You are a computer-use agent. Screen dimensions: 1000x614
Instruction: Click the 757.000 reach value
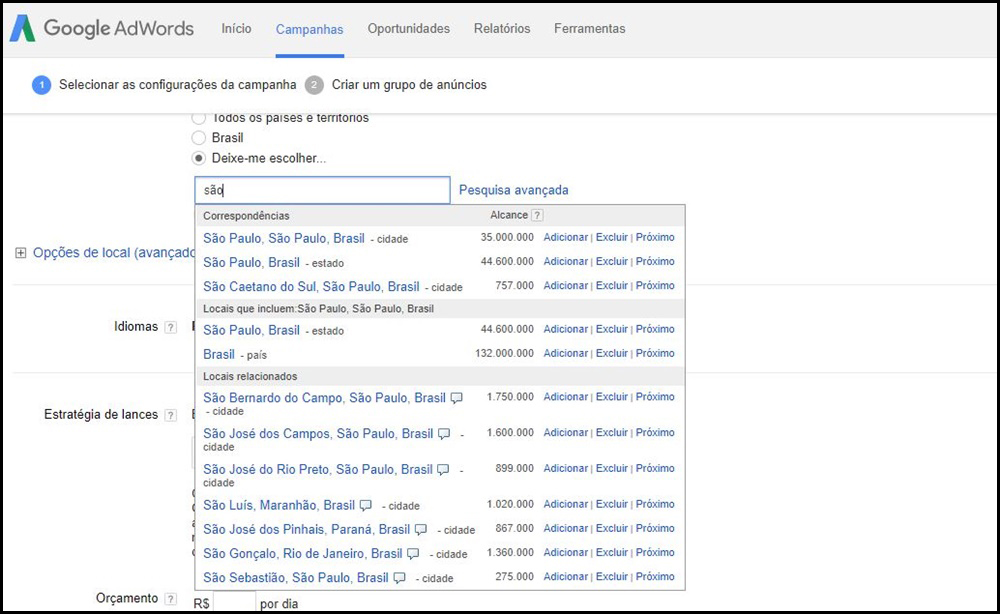[515, 286]
